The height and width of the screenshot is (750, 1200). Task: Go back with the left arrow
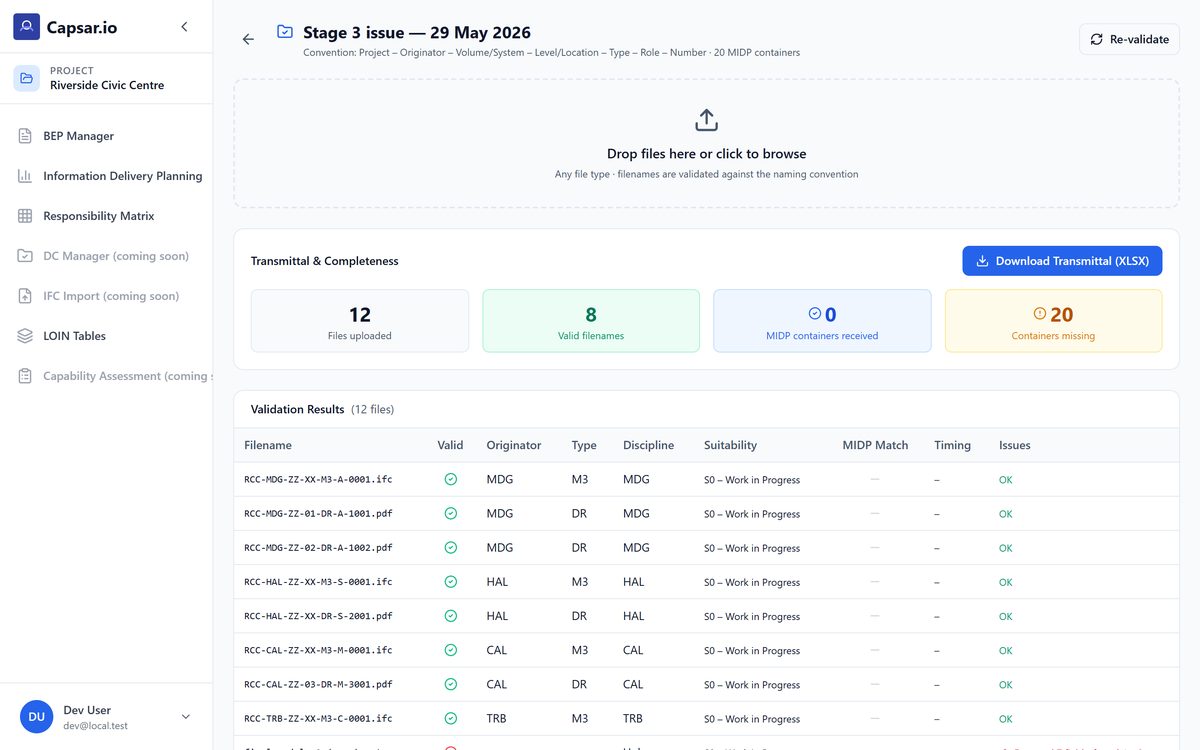(248, 39)
